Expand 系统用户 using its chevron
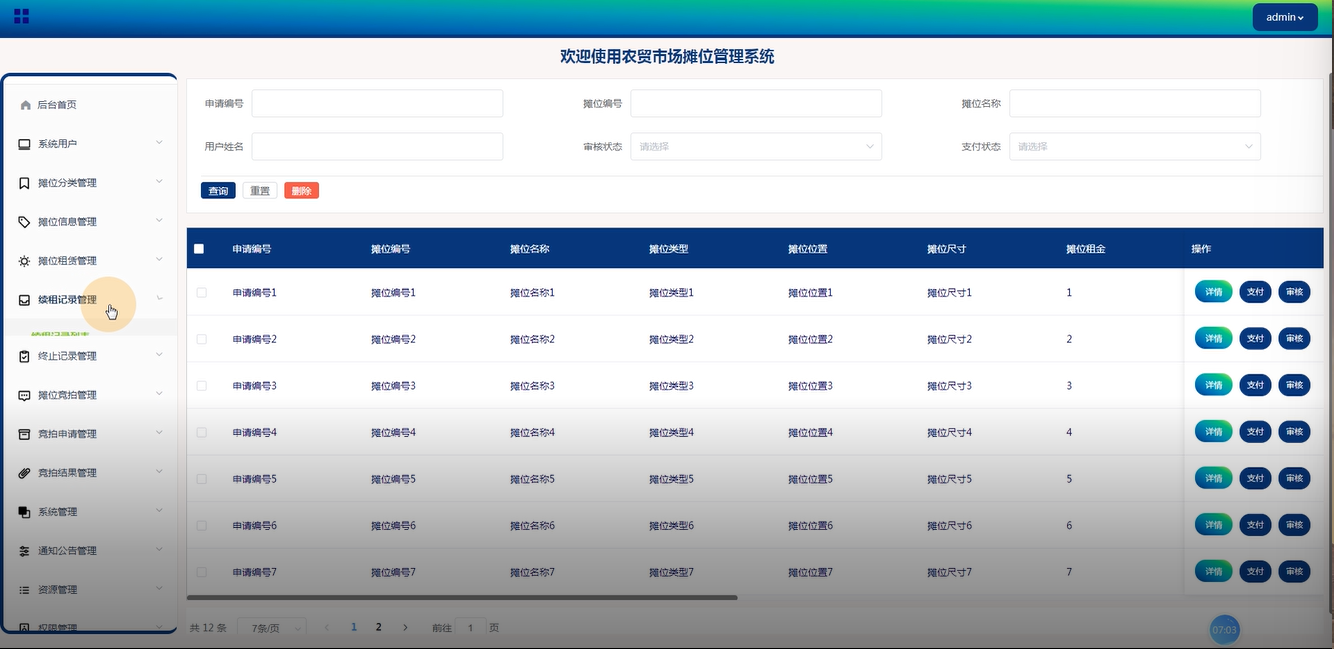This screenshot has height=649, width=1334. 159,143
